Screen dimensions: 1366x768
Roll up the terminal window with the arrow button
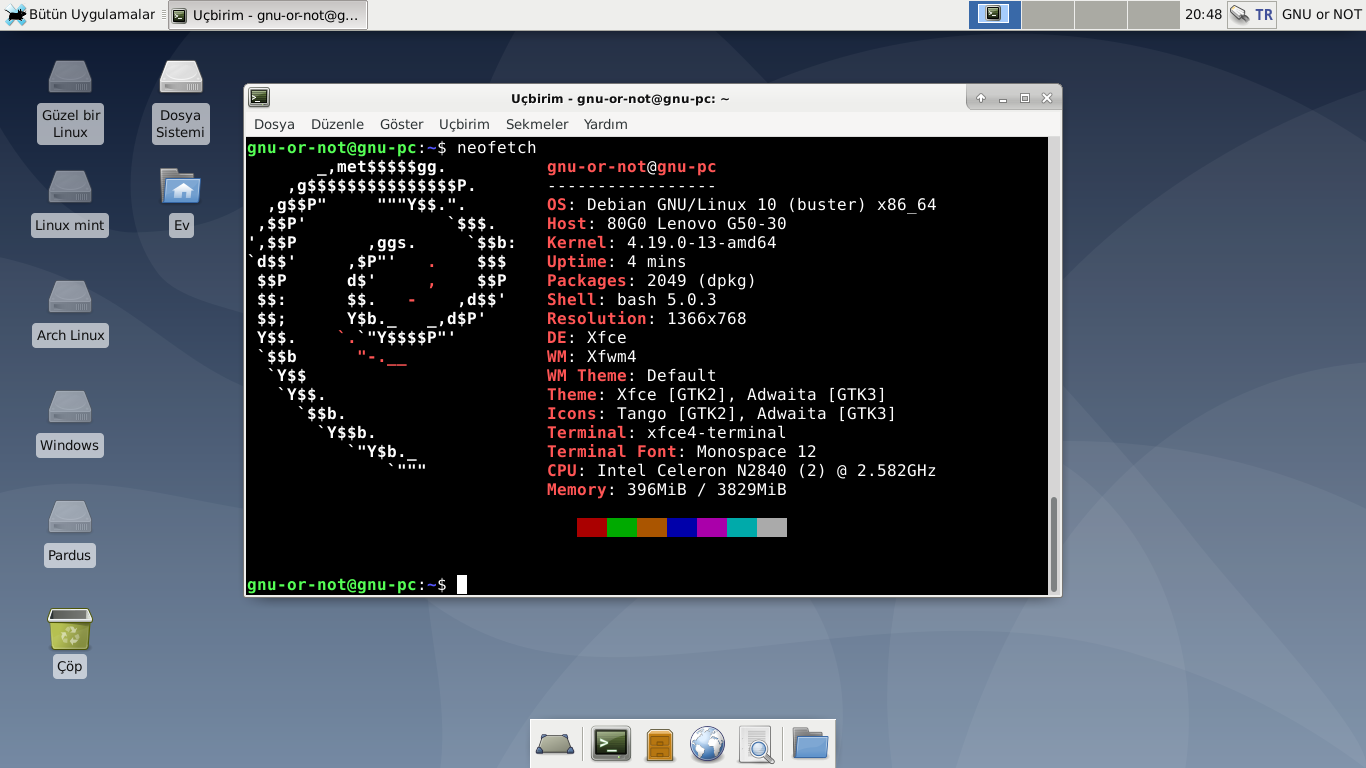point(981,98)
